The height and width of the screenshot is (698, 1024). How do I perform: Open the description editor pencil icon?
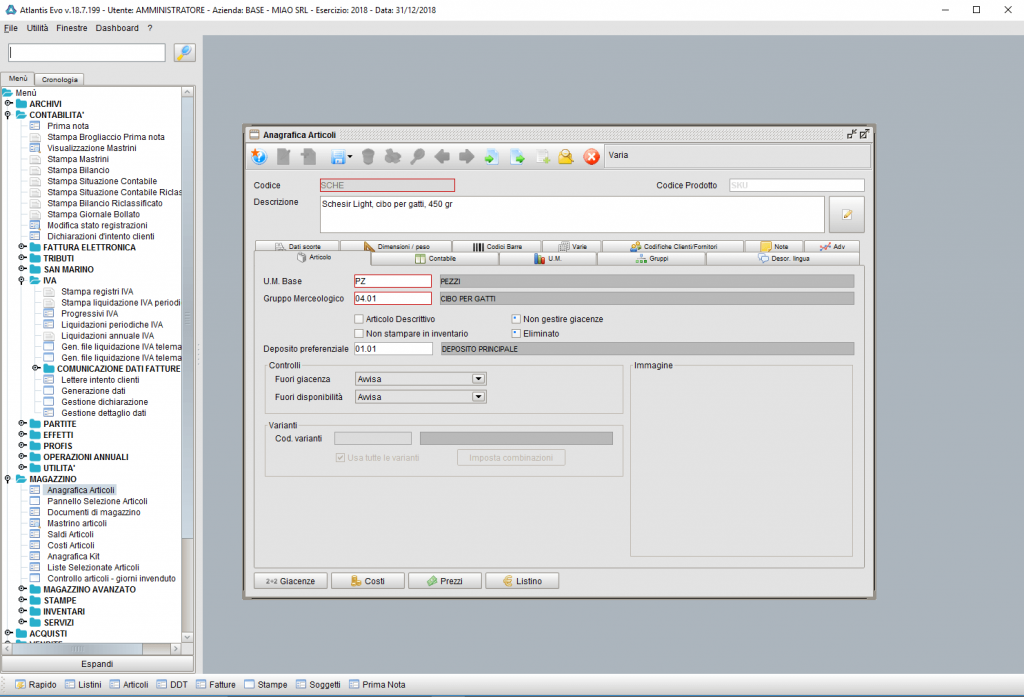pos(846,214)
